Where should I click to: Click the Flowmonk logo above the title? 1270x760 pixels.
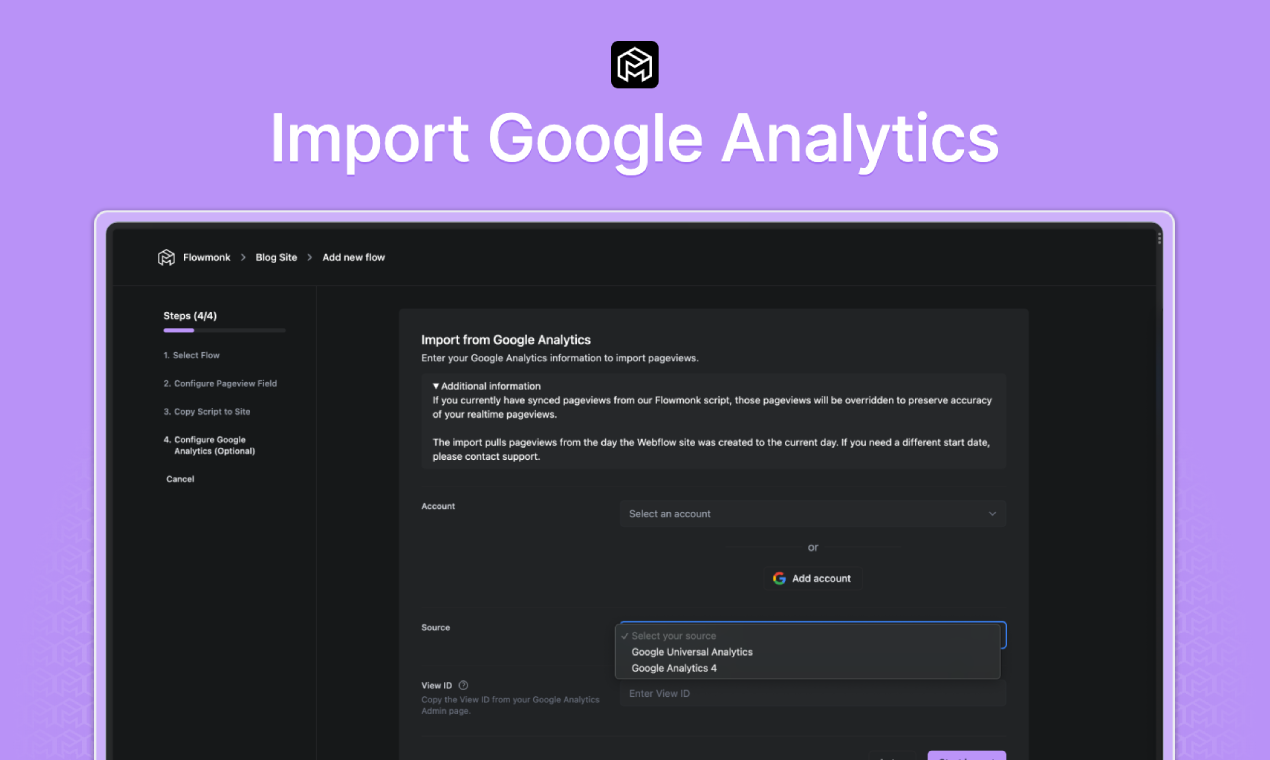(635, 65)
